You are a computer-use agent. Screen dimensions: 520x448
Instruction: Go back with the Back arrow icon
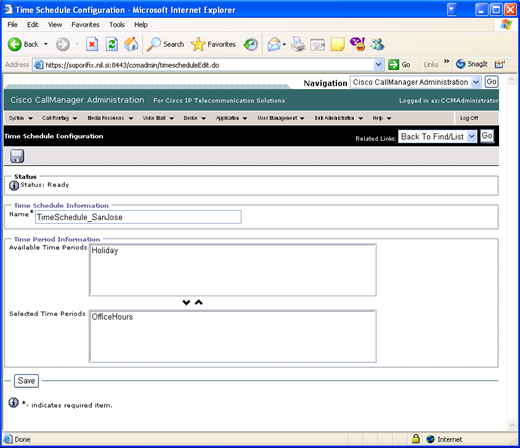pyautogui.click(x=15, y=44)
